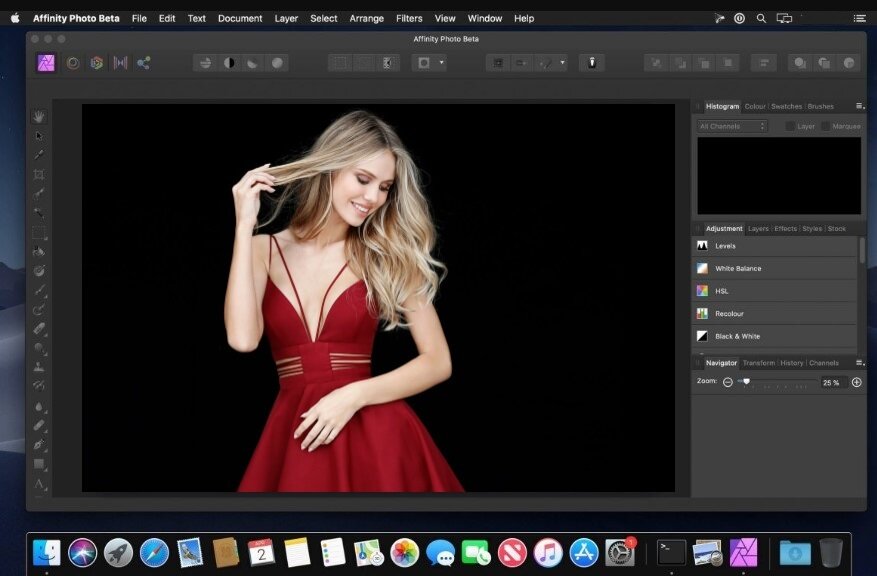This screenshot has width=877, height=576.
Task: Open the Filters menu
Action: tap(409, 18)
